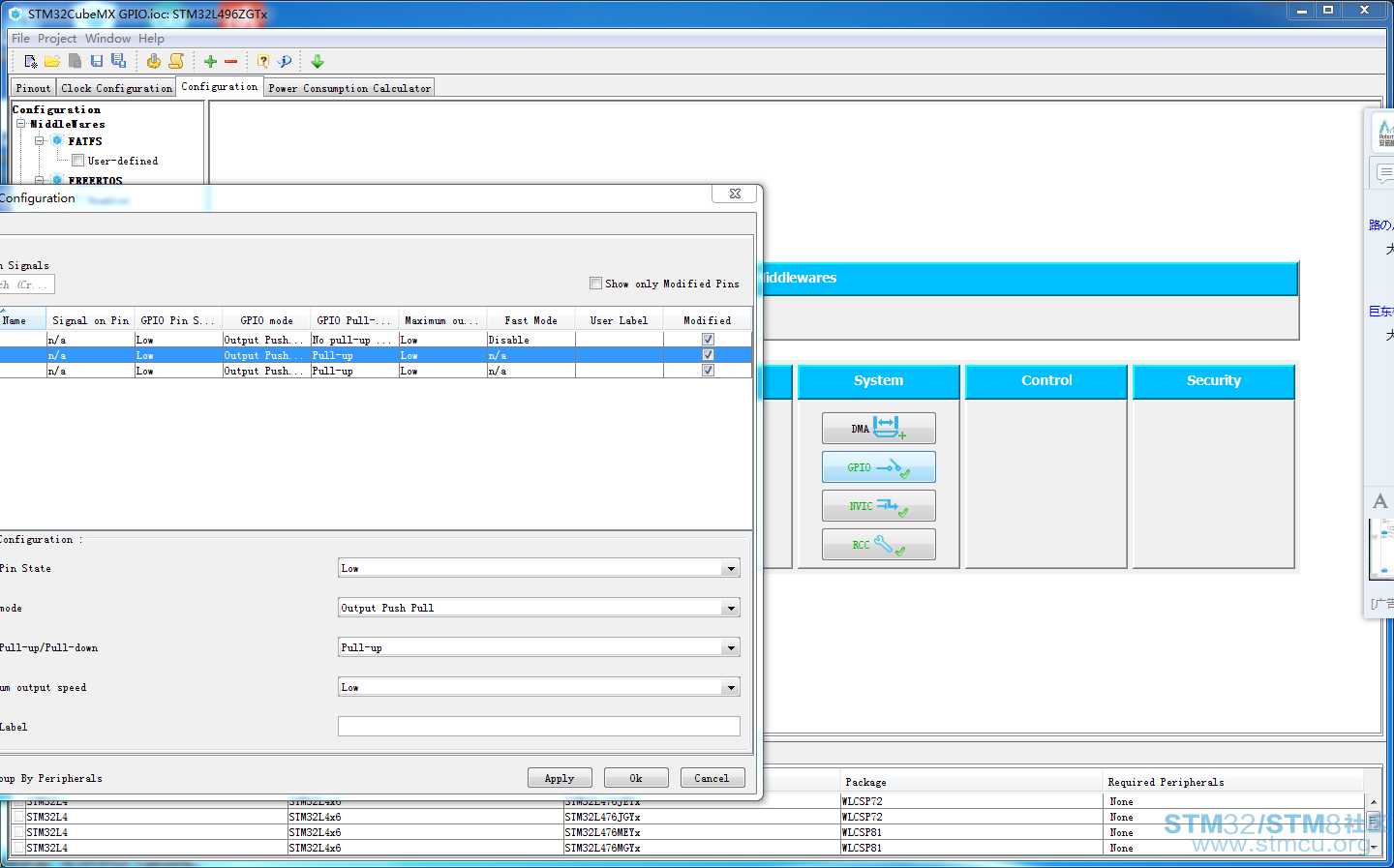Open the GPIO configuration button

click(x=879, y=466)
